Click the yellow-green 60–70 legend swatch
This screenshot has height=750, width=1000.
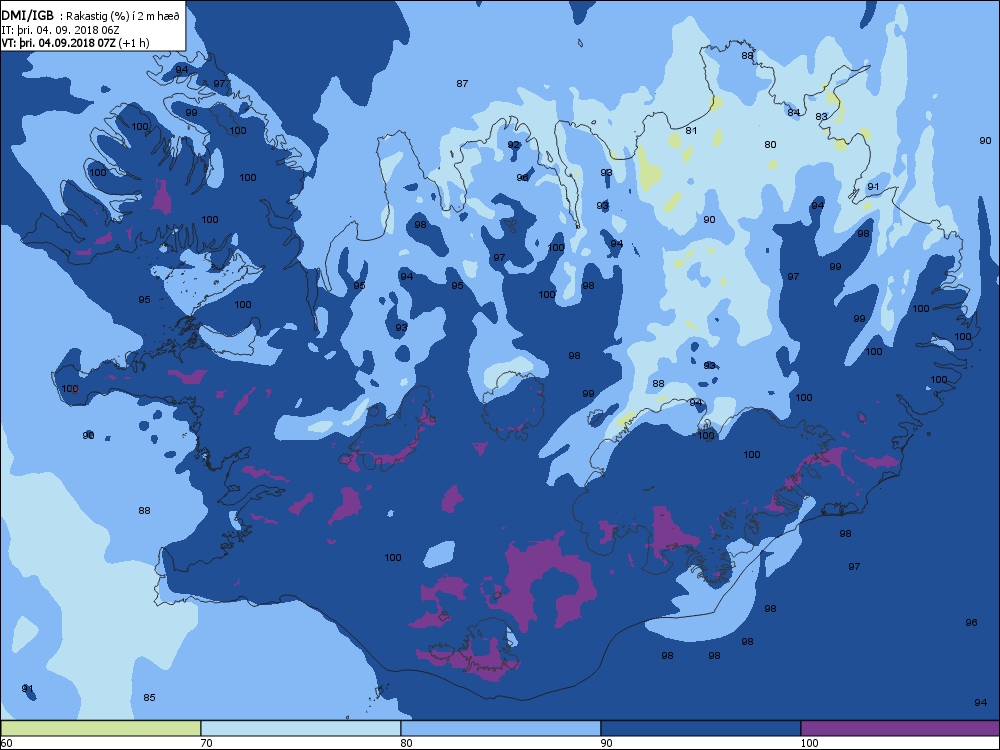101,728
